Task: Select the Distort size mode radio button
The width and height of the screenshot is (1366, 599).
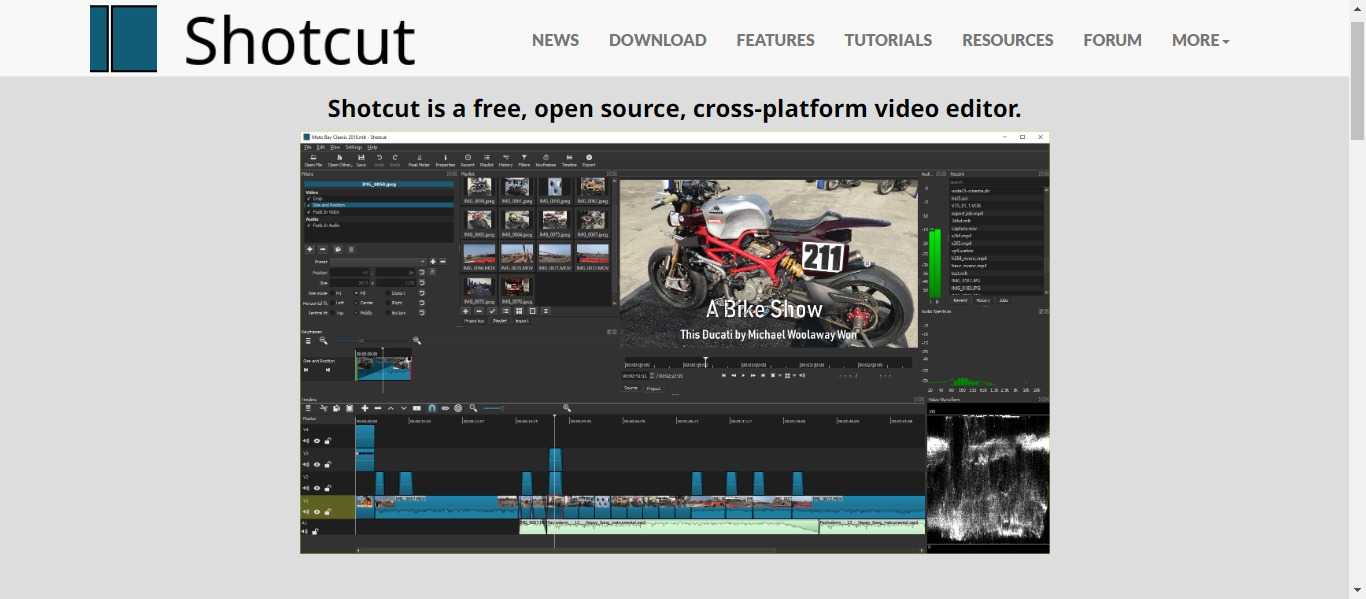Action: point(389,293)
